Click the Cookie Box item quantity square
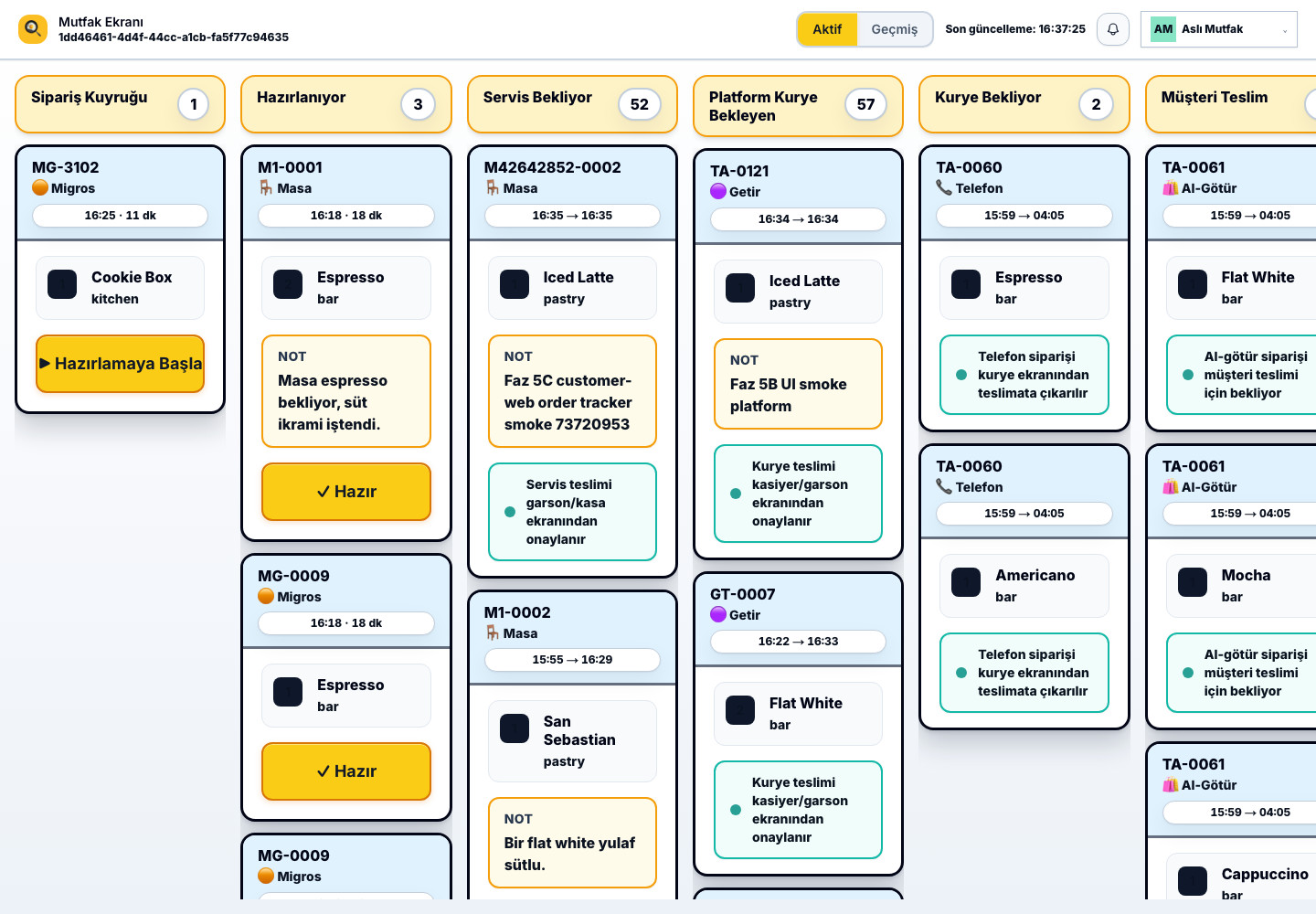 (x=62, y=284)
